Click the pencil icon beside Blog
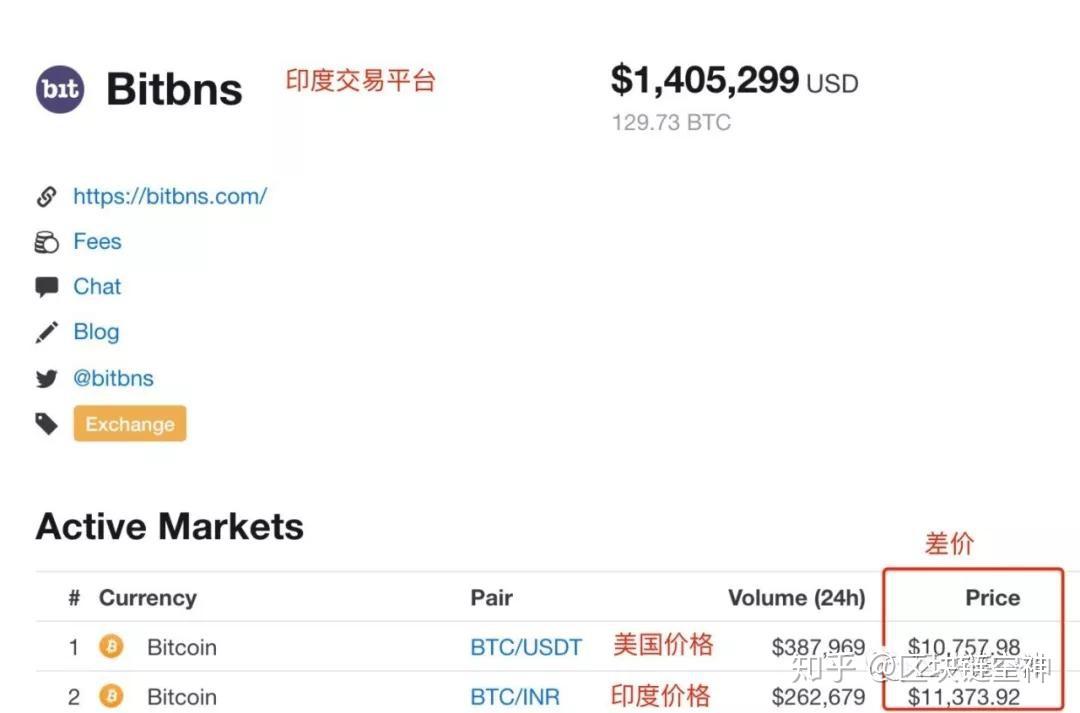This screenshot has width=1080, height=713. tap(46, 333)
